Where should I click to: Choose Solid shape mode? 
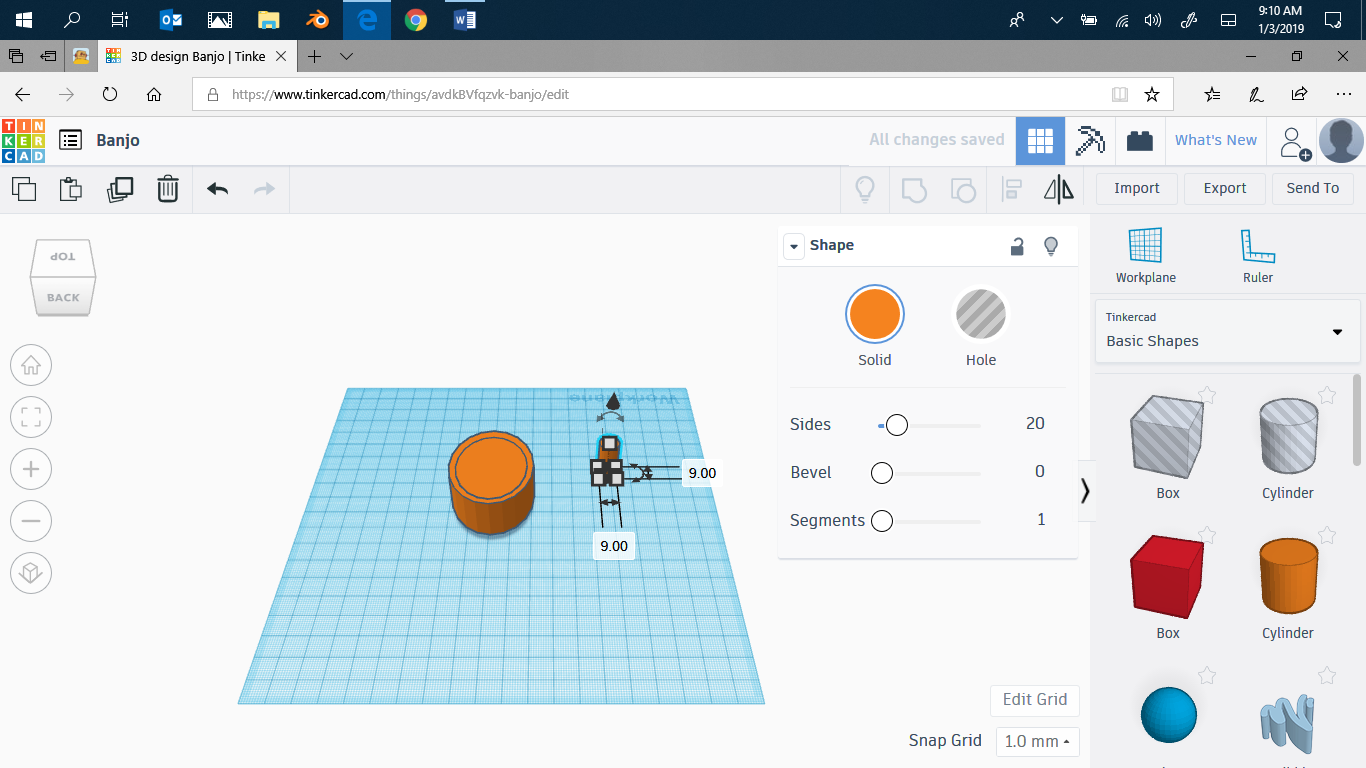tap(875, 326)
